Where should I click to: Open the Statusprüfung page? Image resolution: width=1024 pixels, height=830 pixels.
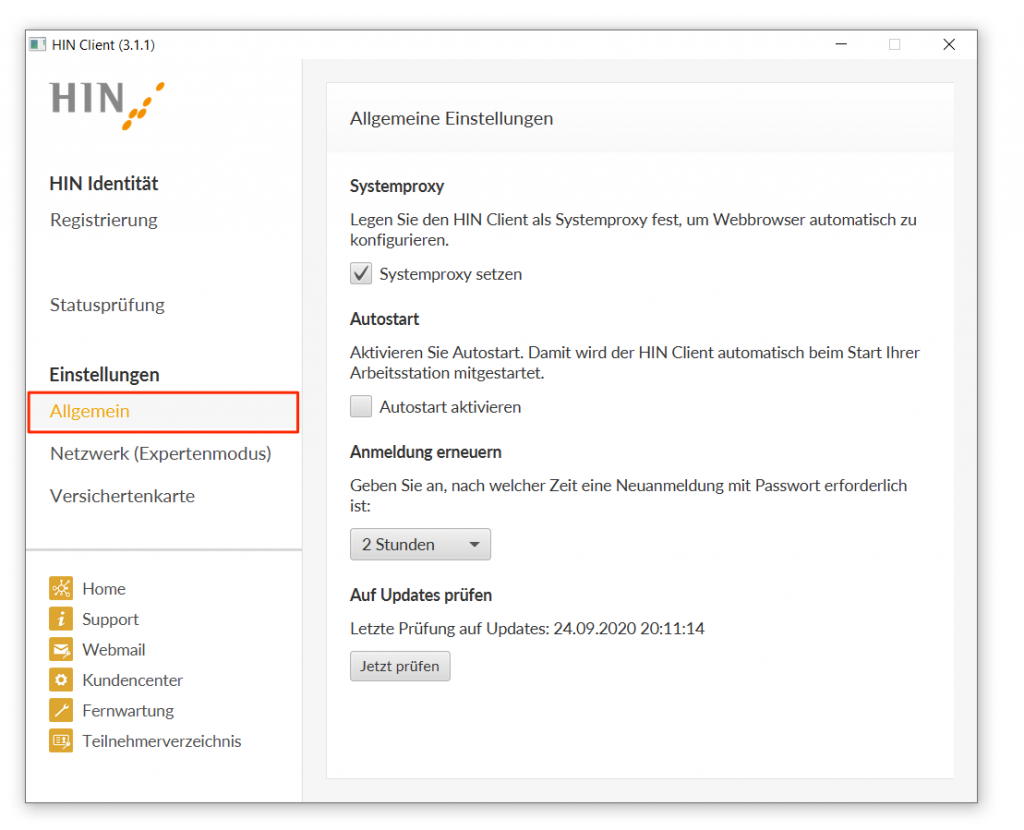pyautogui.click(x=108, y=305)
